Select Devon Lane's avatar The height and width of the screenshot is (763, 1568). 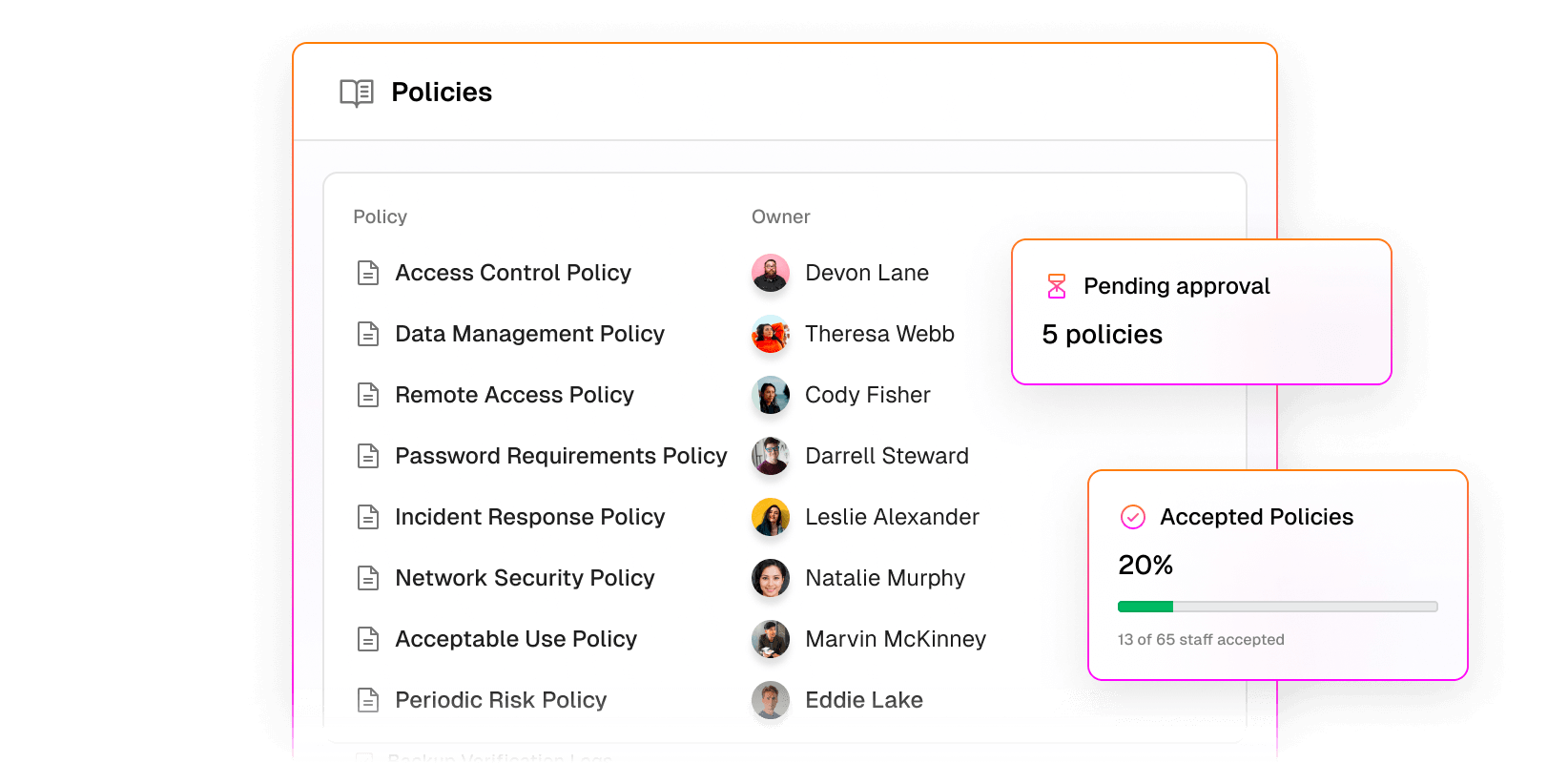(x=771, y=273)
